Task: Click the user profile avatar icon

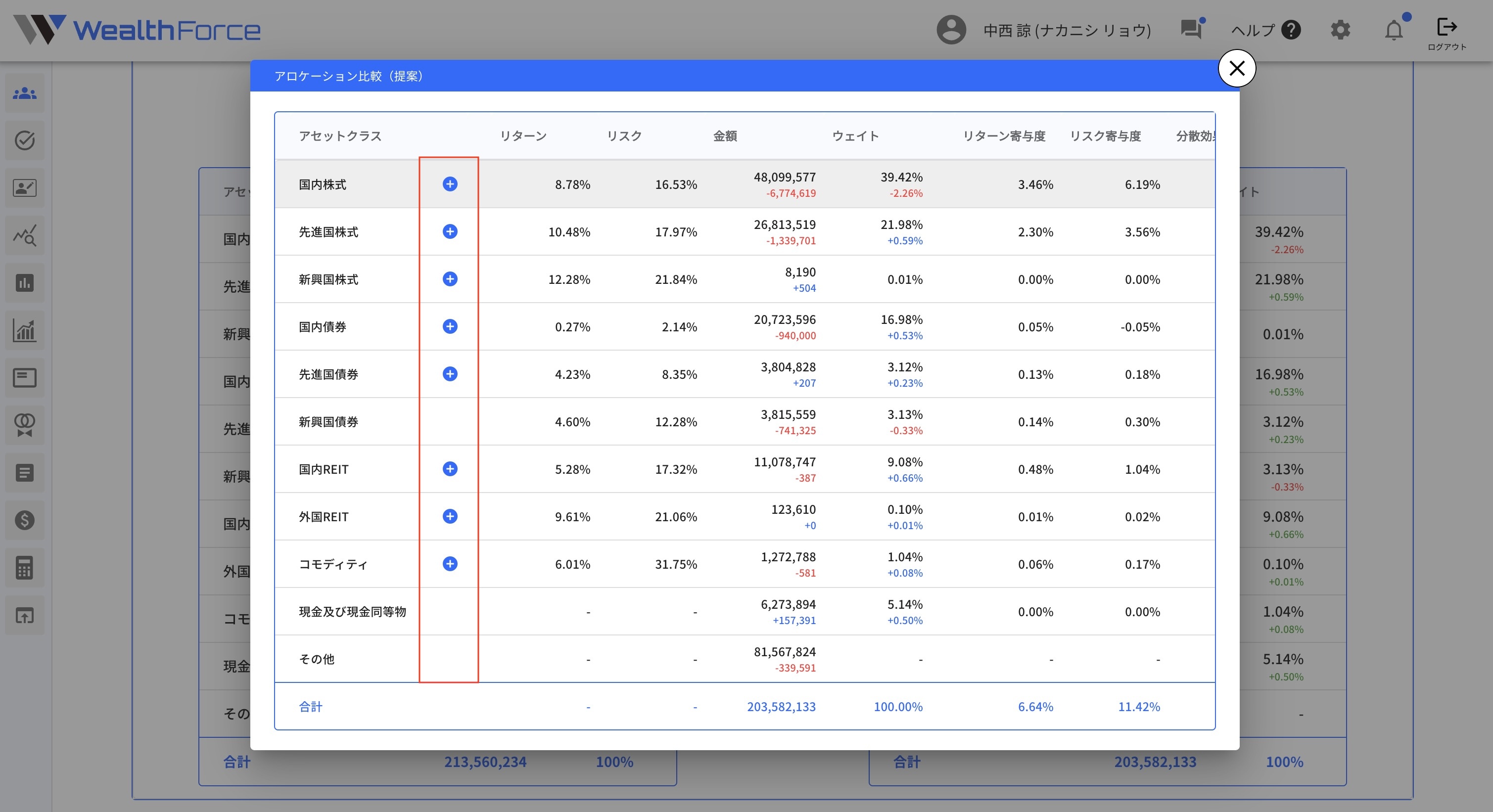Action: click(951, 30)
